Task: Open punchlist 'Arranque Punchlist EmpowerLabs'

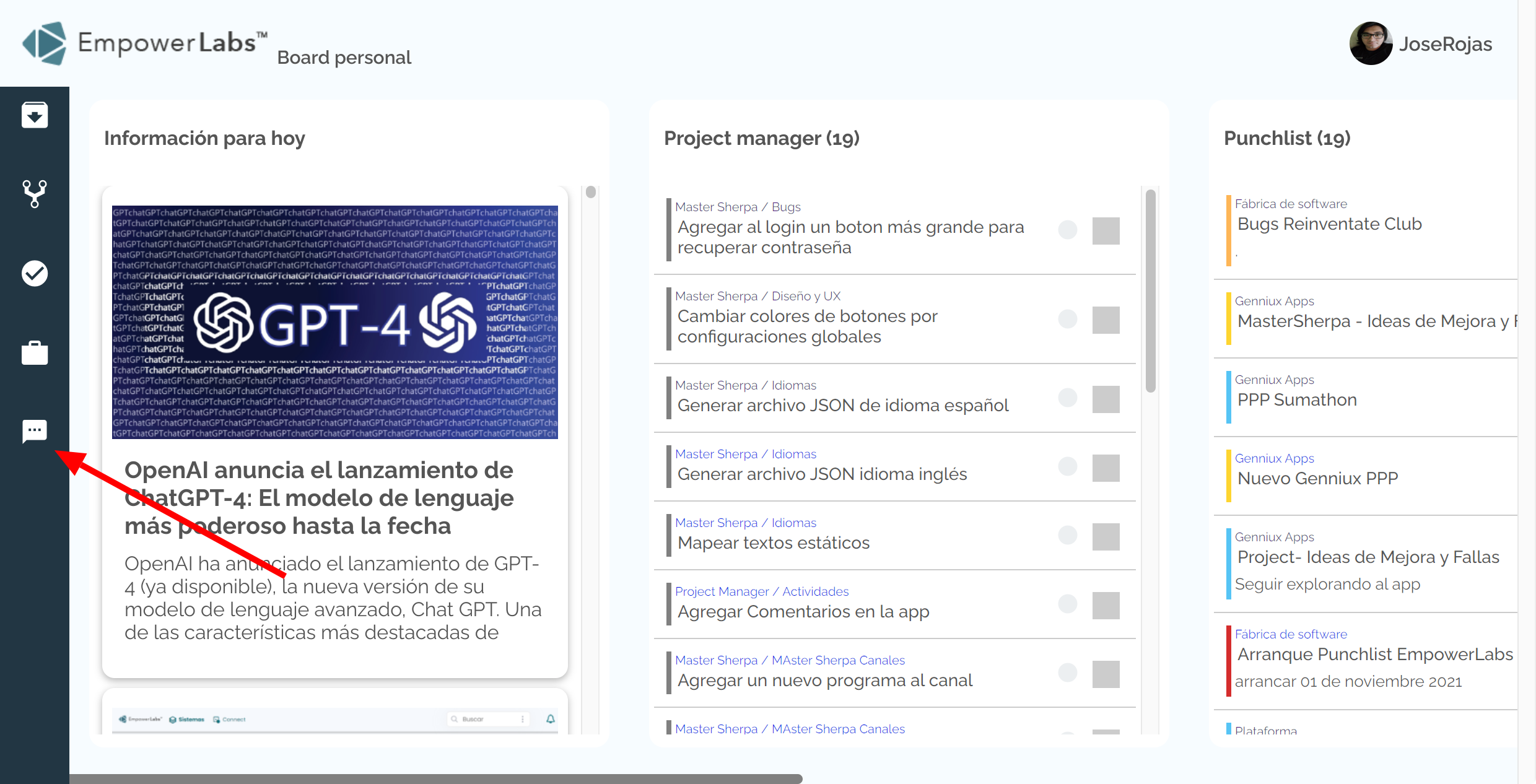Action: click(1375, 654)
